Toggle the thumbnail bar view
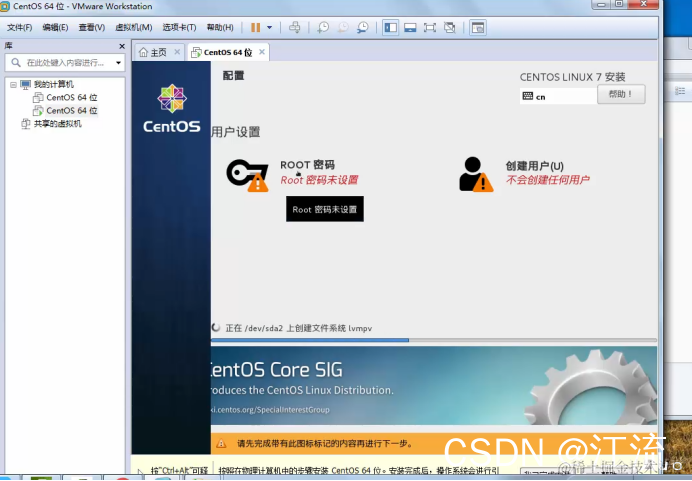Image resolution: width=692 pixels, height=481 pixels. tap(410, 27)
